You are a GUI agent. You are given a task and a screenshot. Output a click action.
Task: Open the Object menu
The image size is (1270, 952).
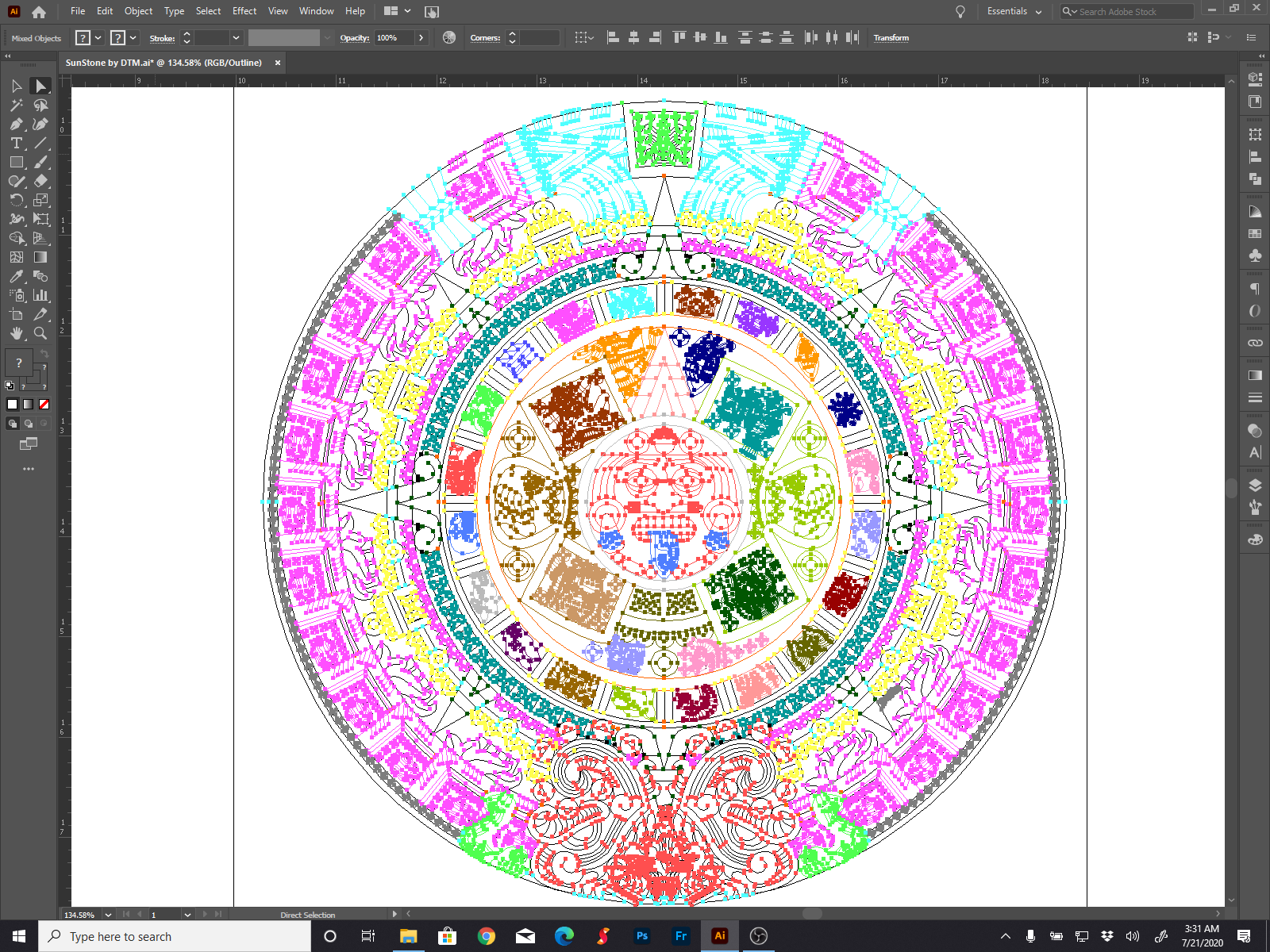pos(138,11)
